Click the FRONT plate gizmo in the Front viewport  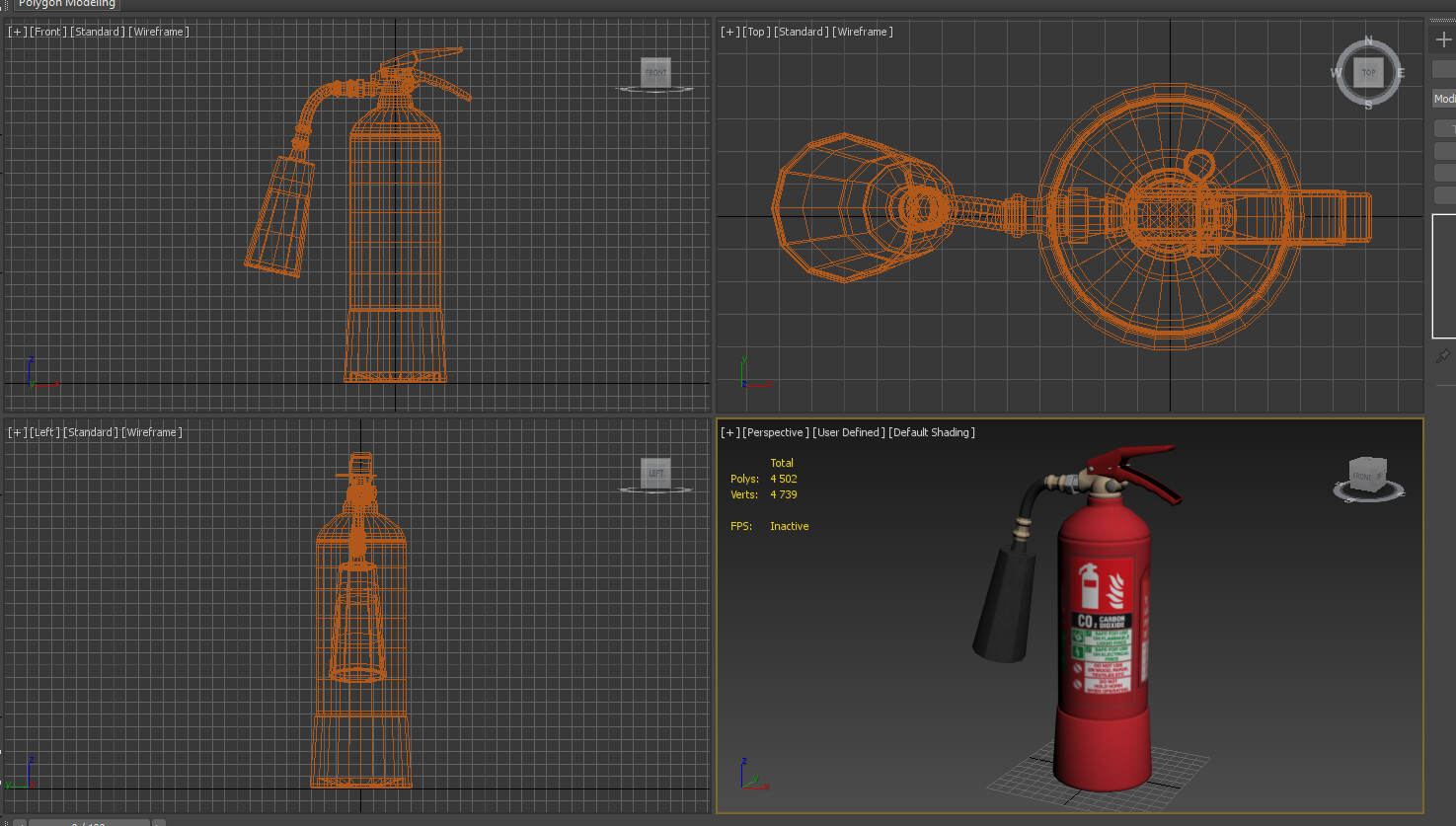(x=654, y=72)
